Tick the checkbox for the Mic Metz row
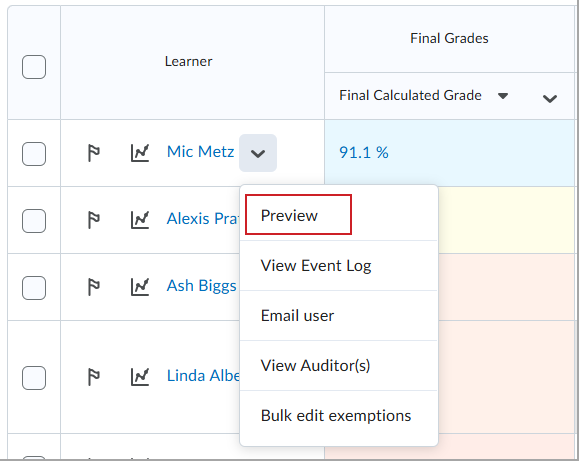Image resolution: width=579 pixels, height=461 pixels. point(34,154)
